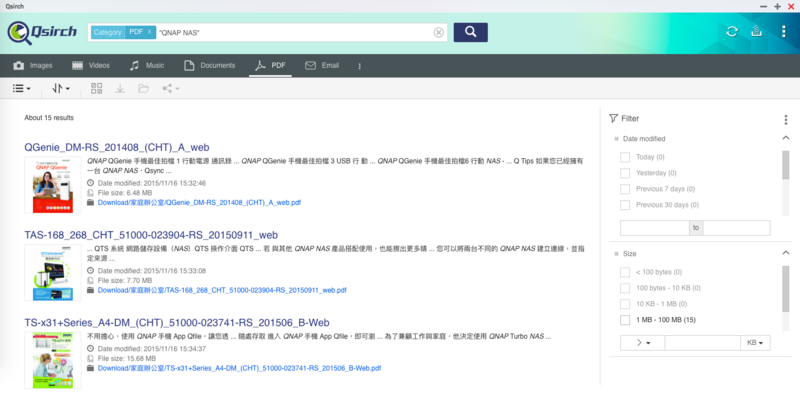Remove the PDF category tag

tap(149, 32)
